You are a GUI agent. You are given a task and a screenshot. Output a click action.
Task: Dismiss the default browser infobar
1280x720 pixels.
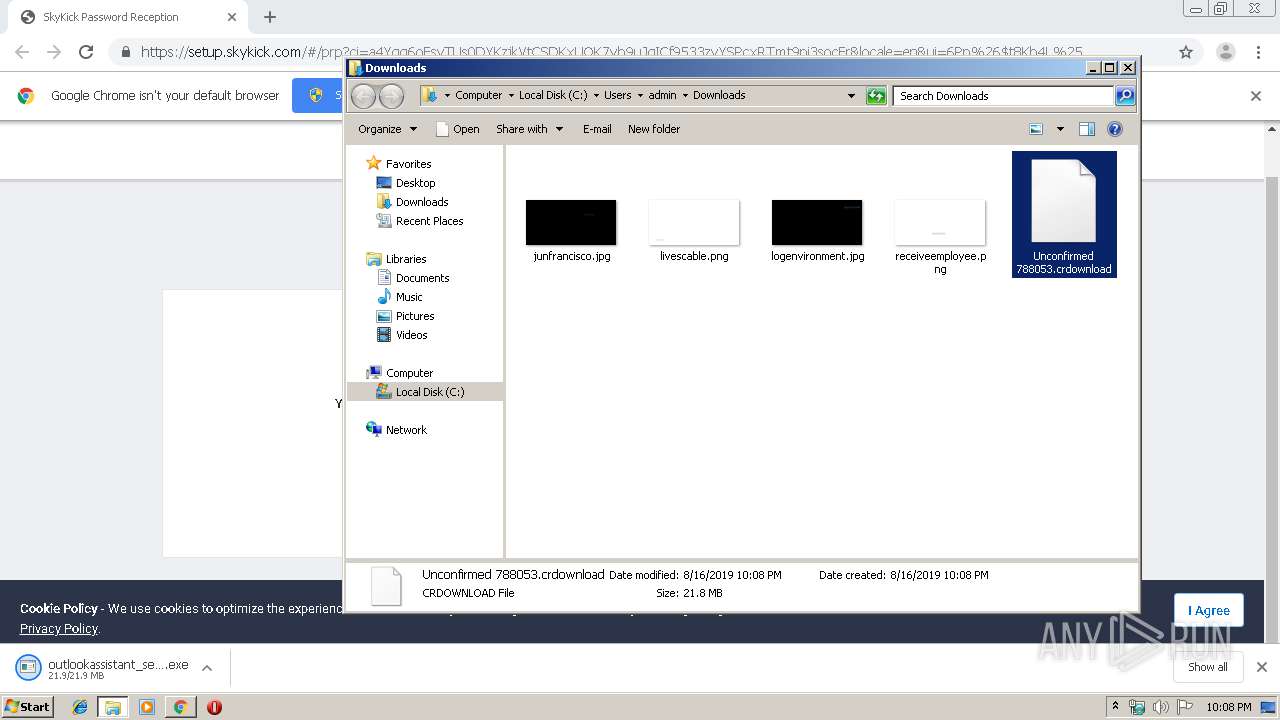tap(1256, 96)
